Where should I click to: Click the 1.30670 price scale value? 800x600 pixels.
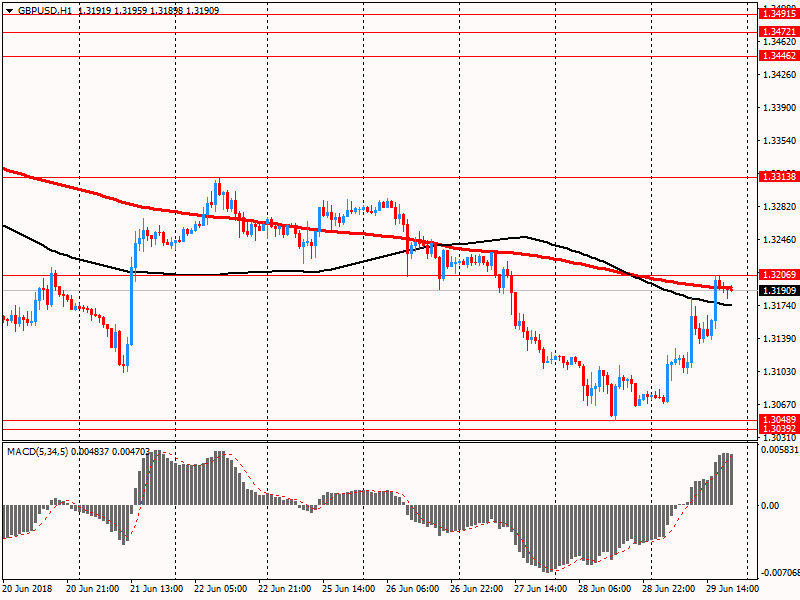click(779, 405)
